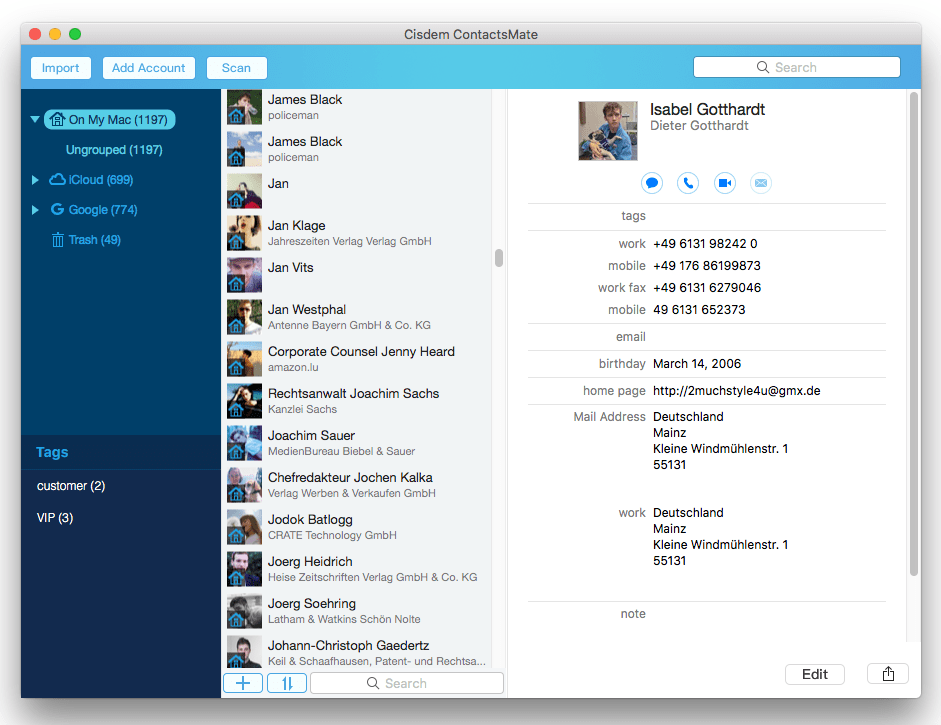This screenshot has width=941, height=725.
Task: Click the email envelope icon
Action: 761,183
